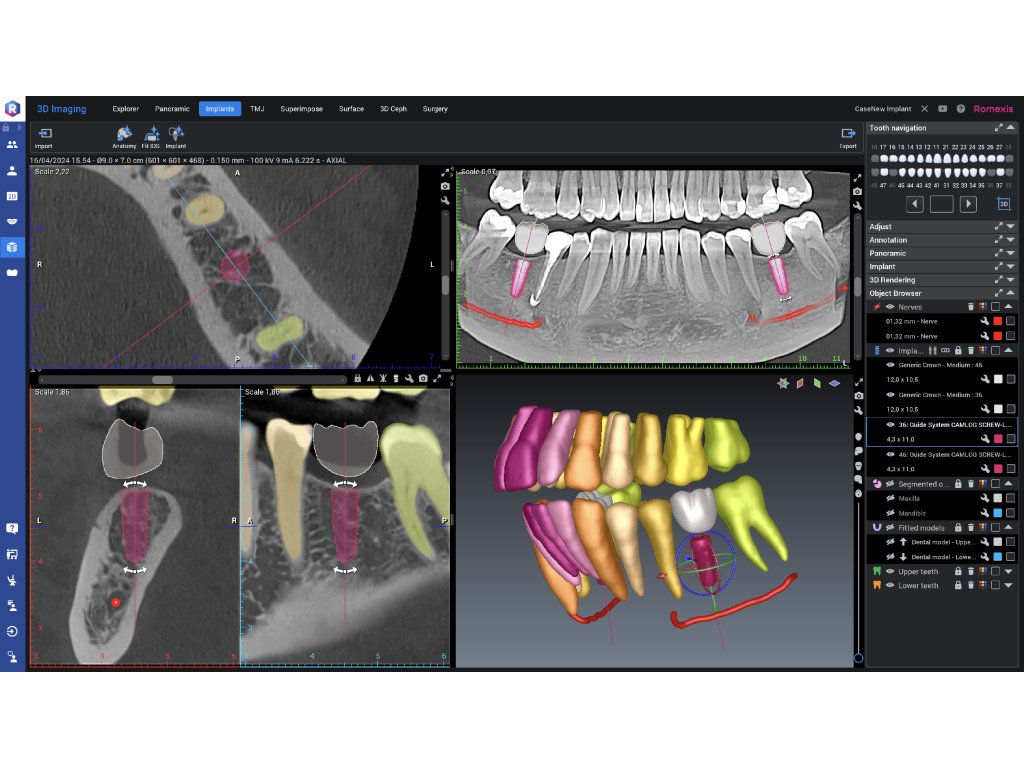Expand the Adjust panel

click(1010, 227)
